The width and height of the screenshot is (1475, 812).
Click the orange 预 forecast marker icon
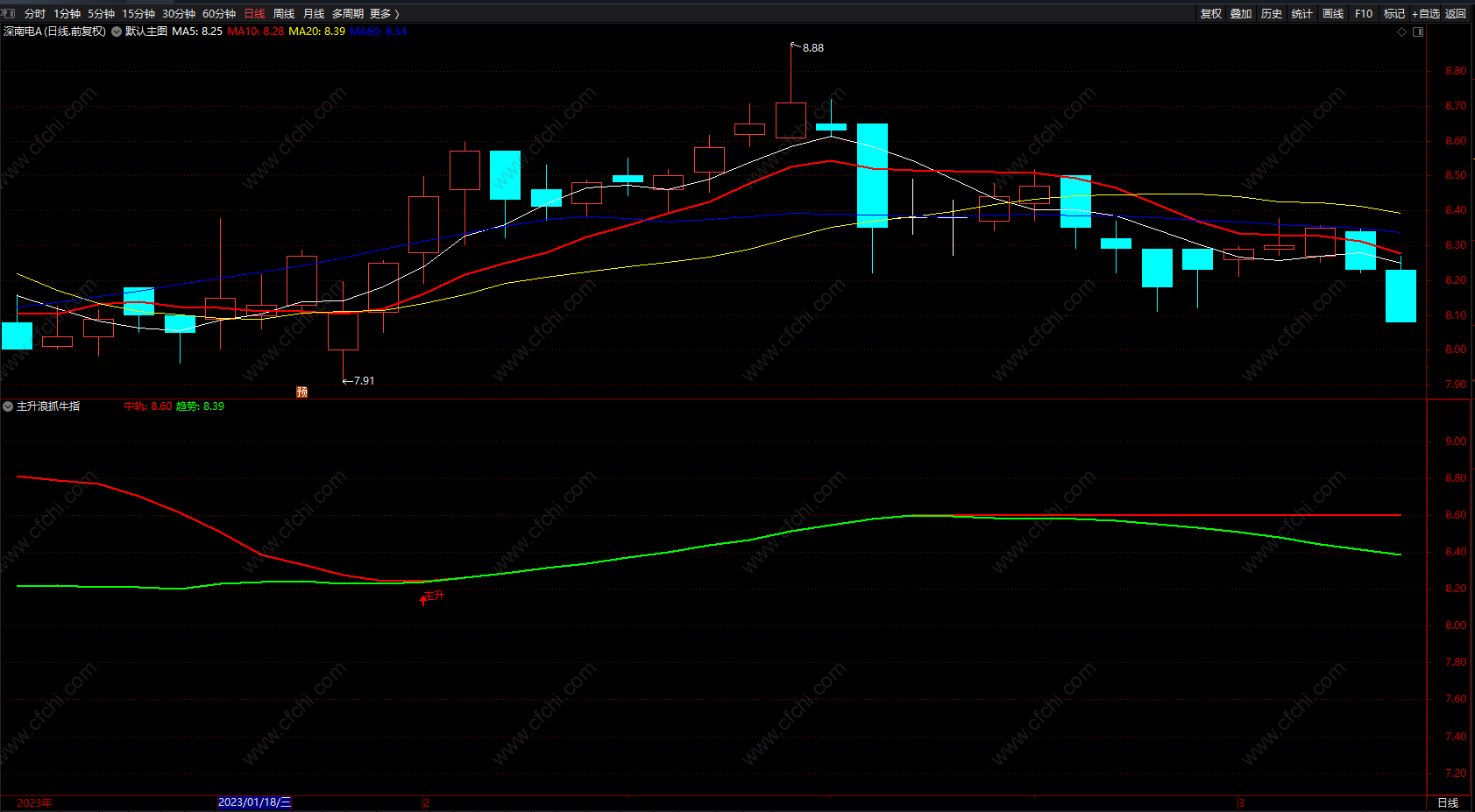(302, 392)
